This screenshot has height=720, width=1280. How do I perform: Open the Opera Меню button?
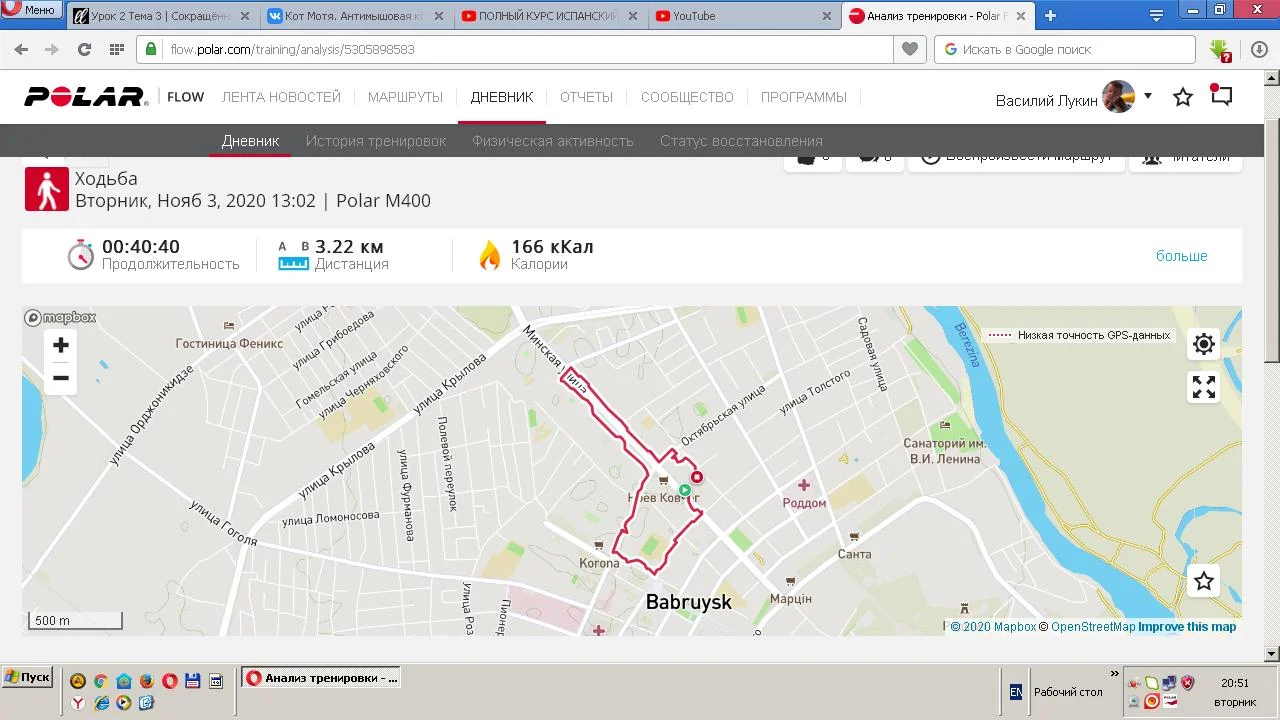click(x=30, y=11)
